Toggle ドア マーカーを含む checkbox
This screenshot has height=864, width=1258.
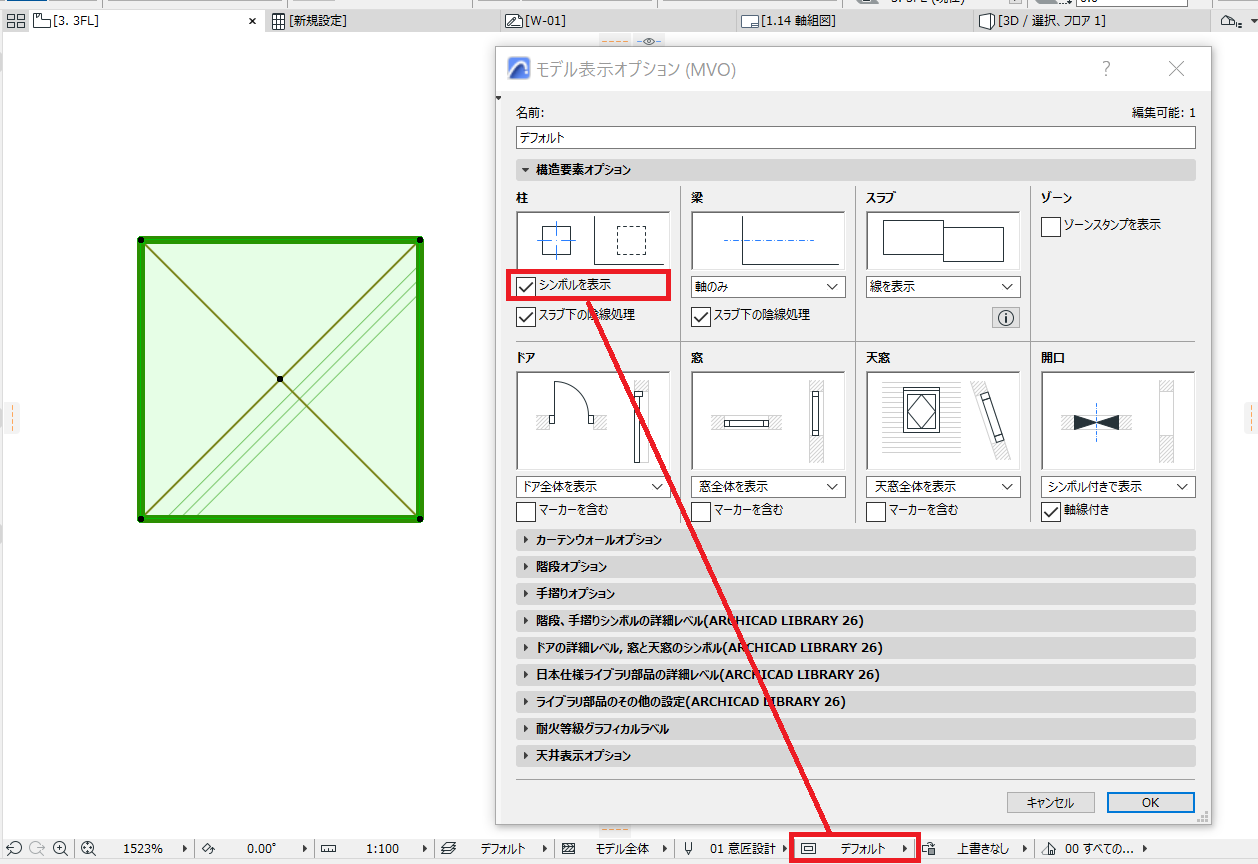(526, 511)
